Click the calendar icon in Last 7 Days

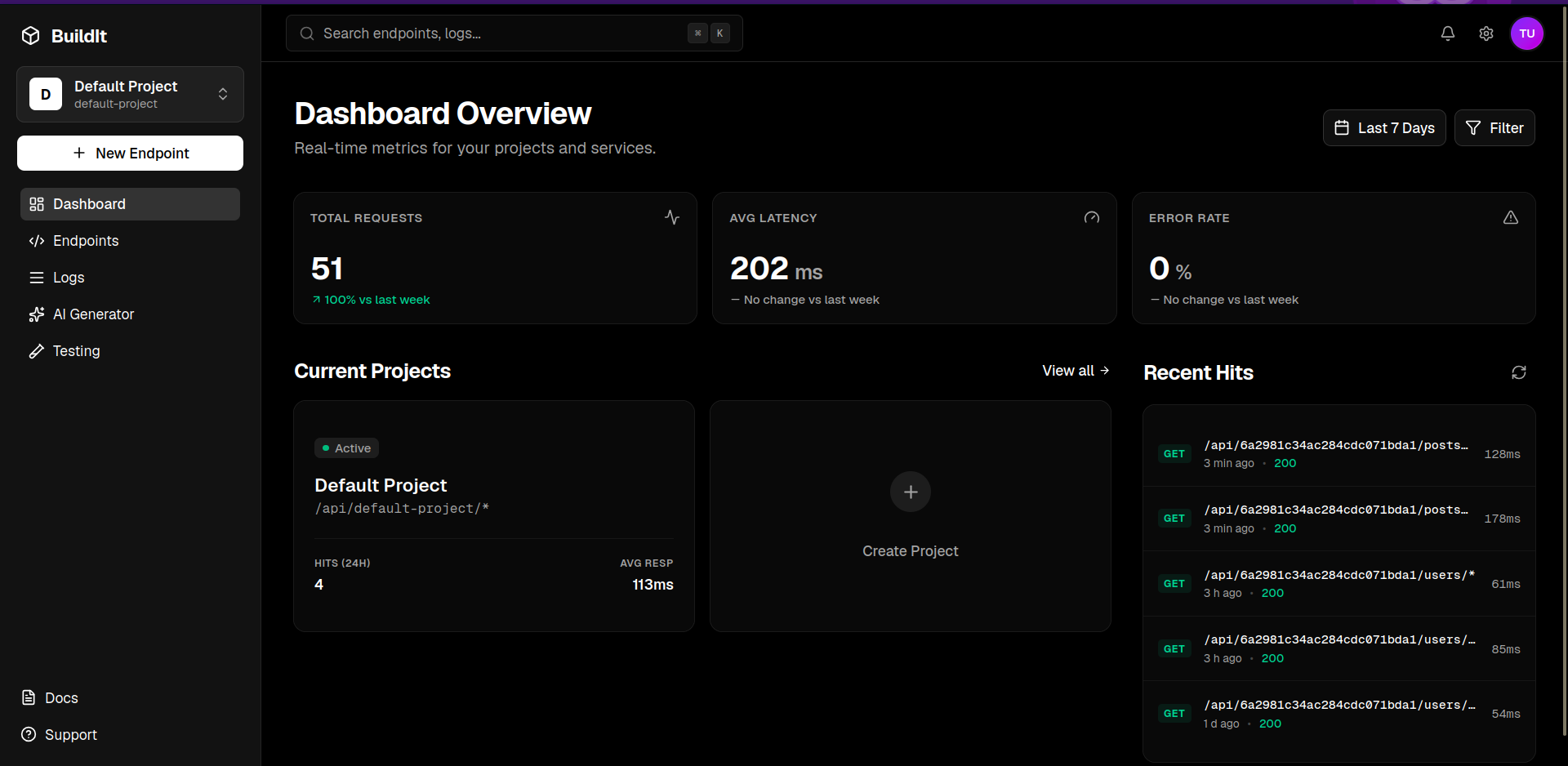click(1342, 127)
